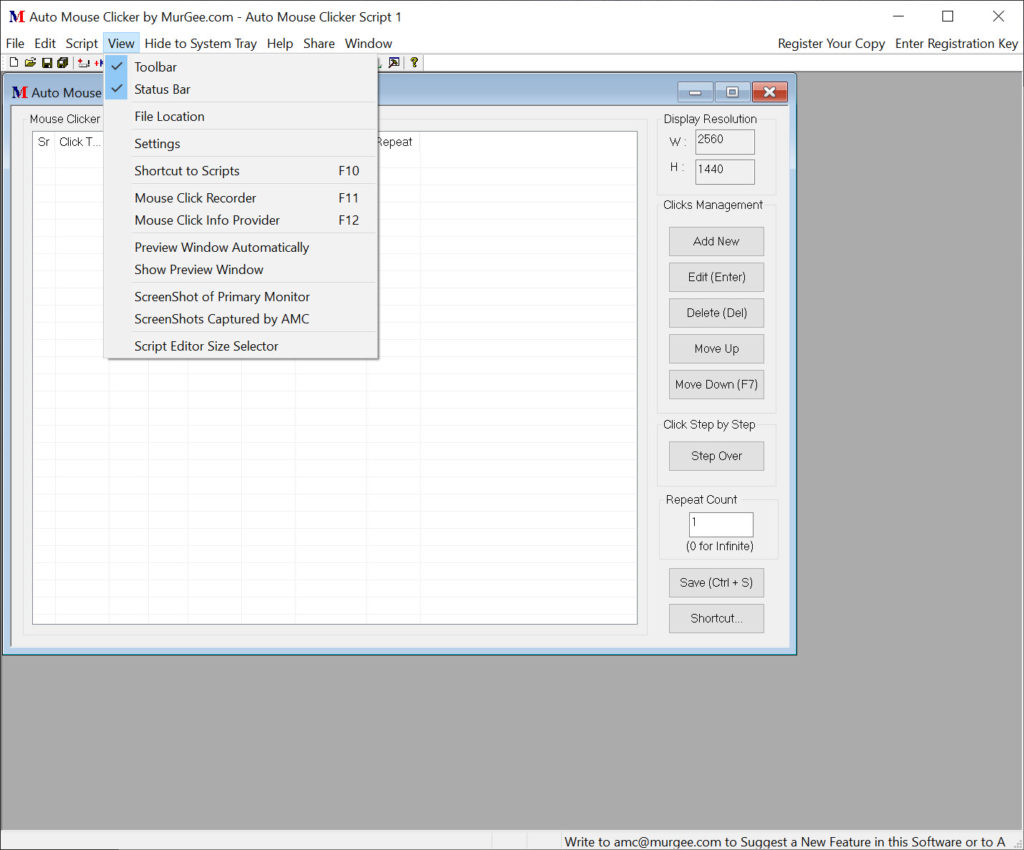1024x850 pixels.
Task: Click the Save All stacked disks icon
Action: 63,63
